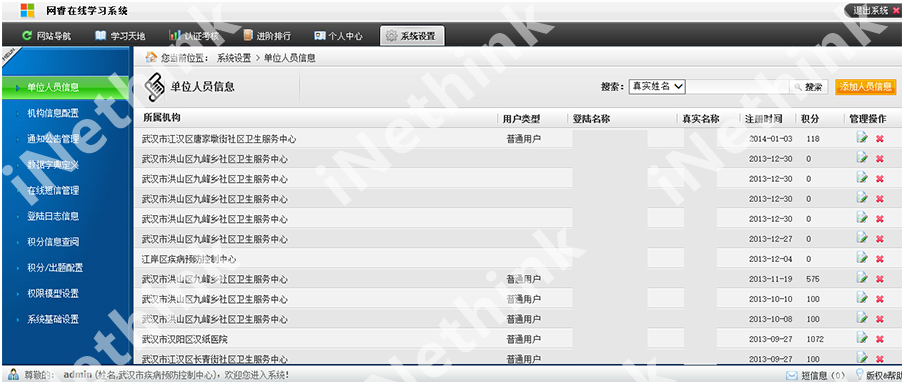Open the 进阶排行 menu
This screenshot has height=384, width=904.
point(267,36)
